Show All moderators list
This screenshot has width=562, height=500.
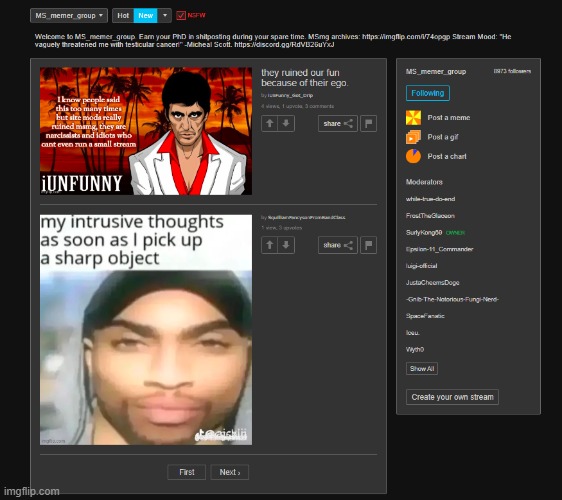[x=422, y=368]
